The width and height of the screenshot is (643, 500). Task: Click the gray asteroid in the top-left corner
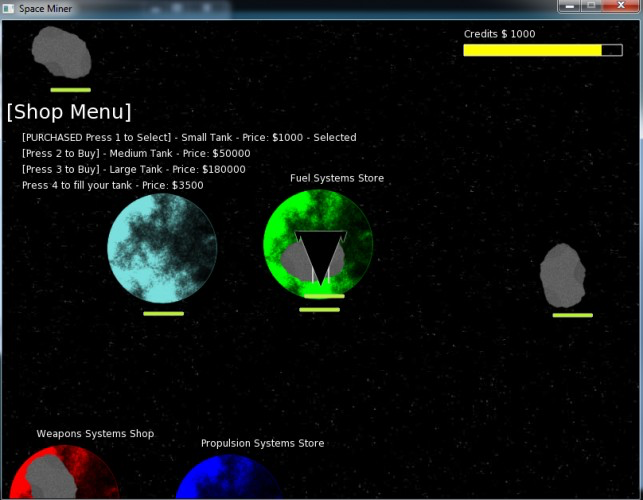pos(62,52)
